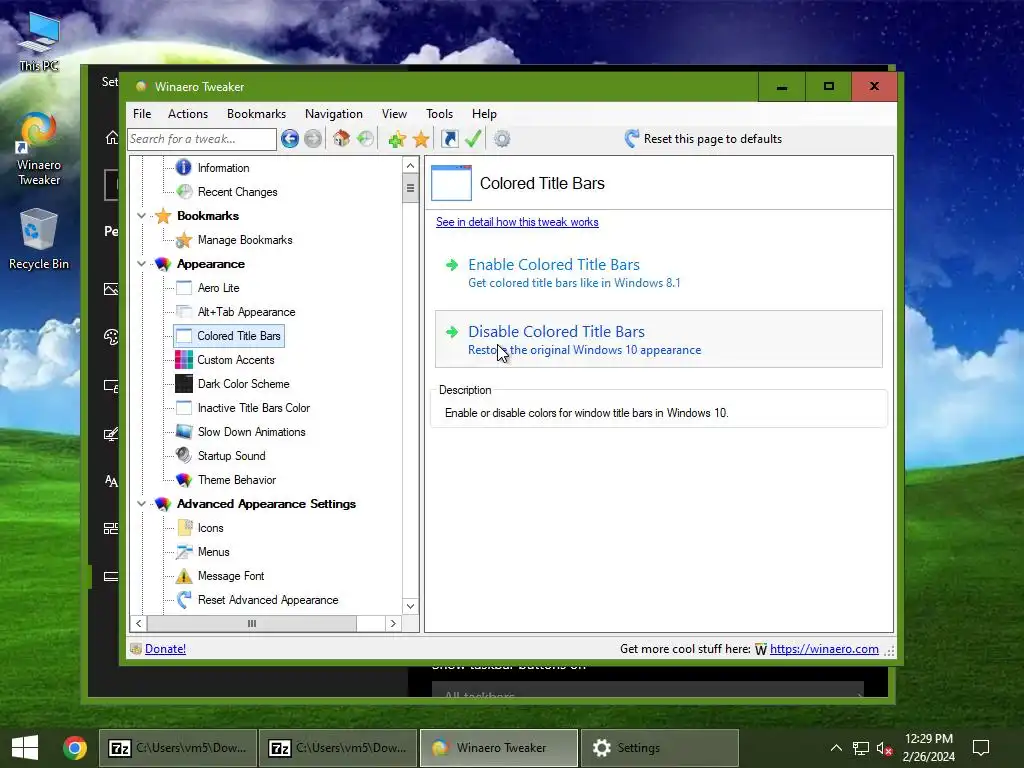Click the Recent Changes toolbar icon
Screen dimensions: 1024x768
(x=366, y=138)
